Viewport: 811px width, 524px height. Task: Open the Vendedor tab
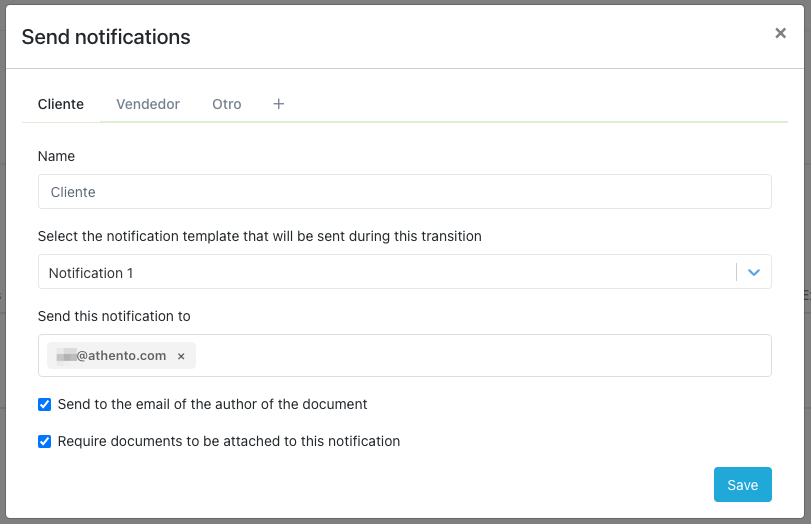(148, 104)
